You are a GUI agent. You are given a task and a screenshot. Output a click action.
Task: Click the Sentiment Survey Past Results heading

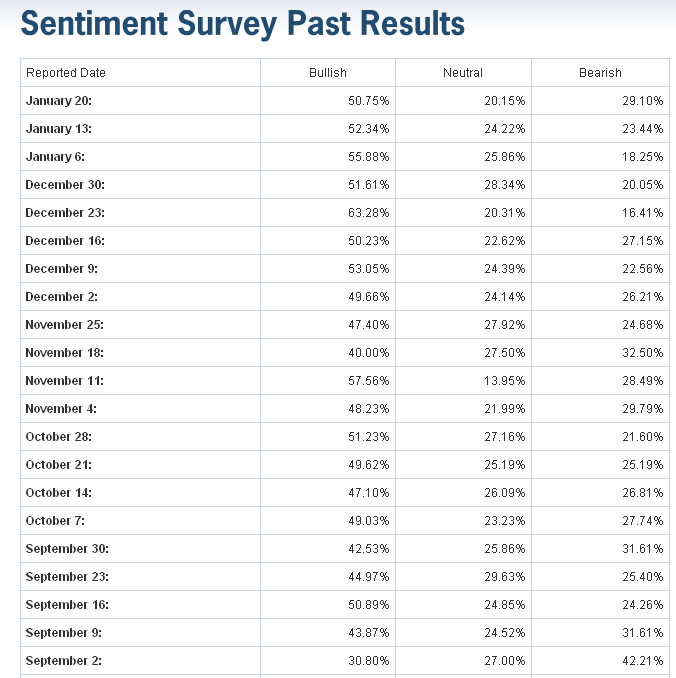[x=243, y=23]
